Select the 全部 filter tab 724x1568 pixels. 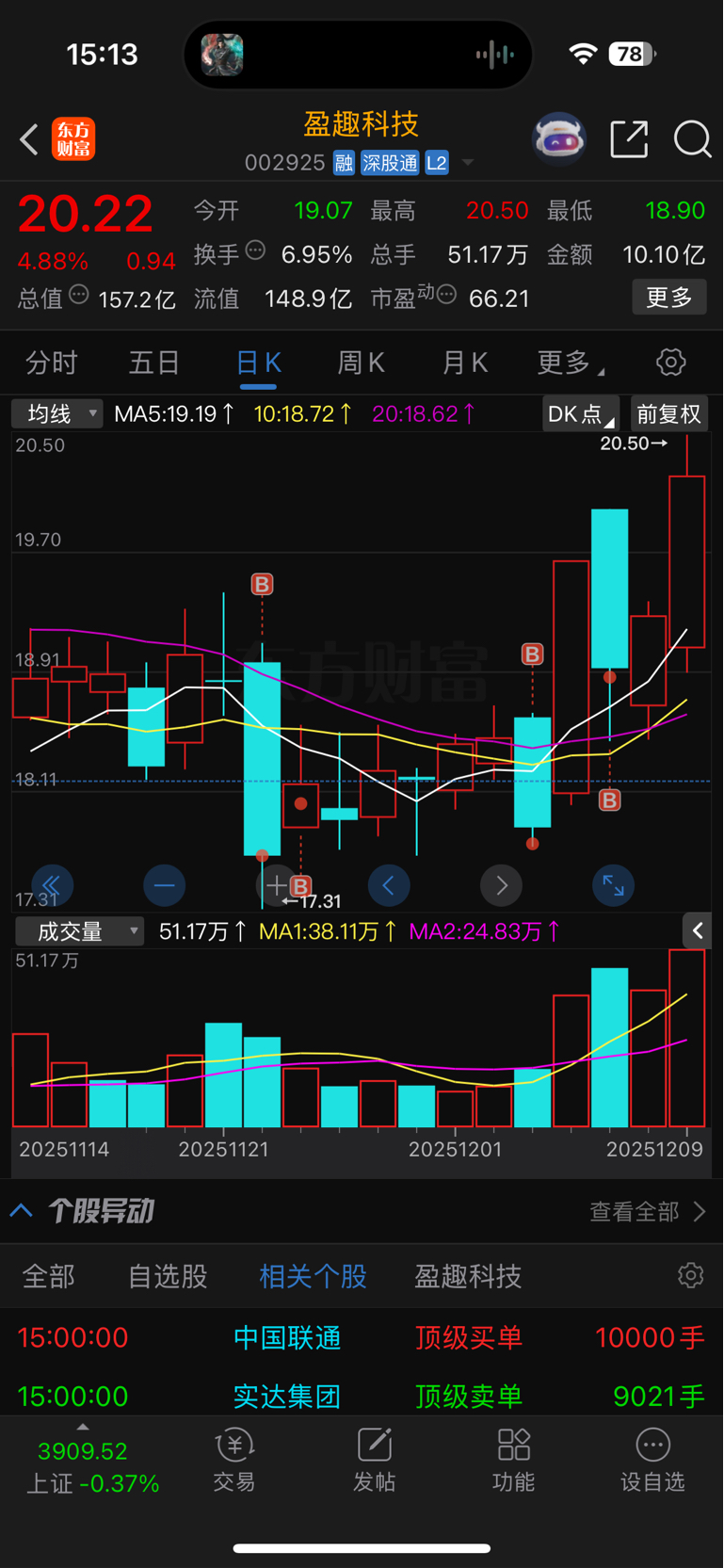click(x=49, y=1276)
